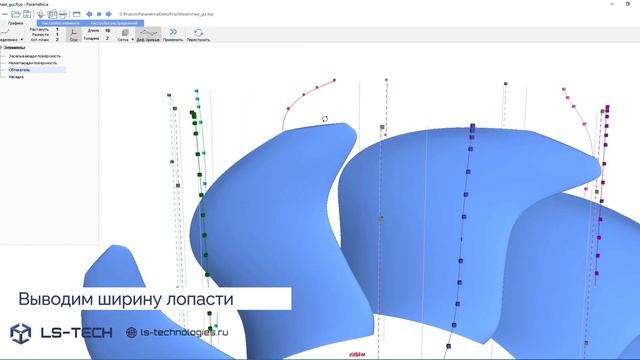The height and width of the screenshot is (360, 640).
Task: Open dropdown arrow beside the curve distribution icon
Action: [x=22, y=40]
